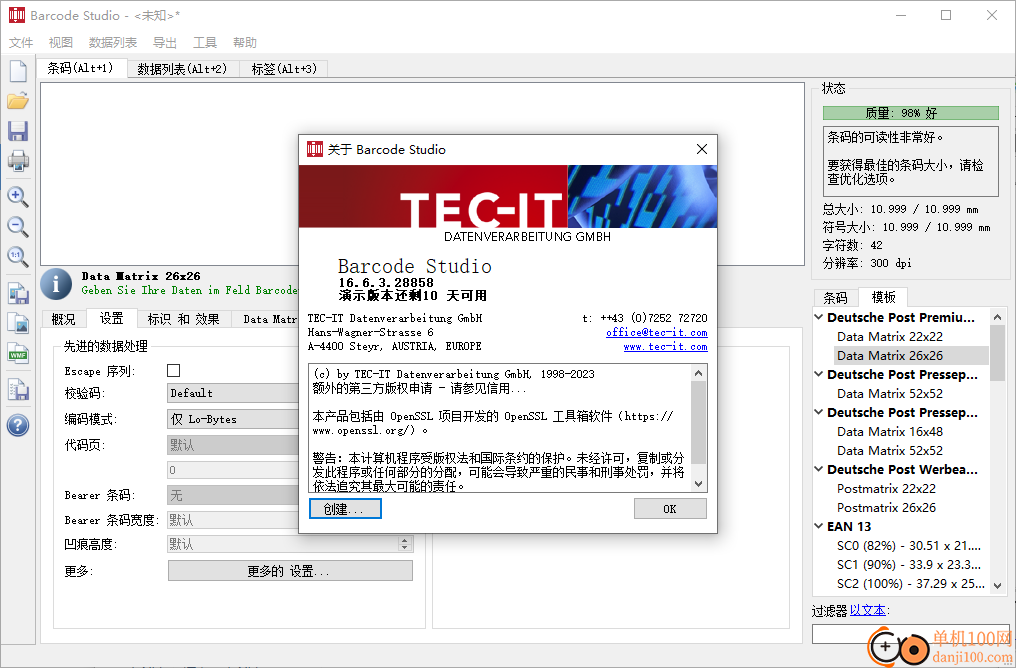Select Data Matrix 26x26 template

tap(889, 356)
